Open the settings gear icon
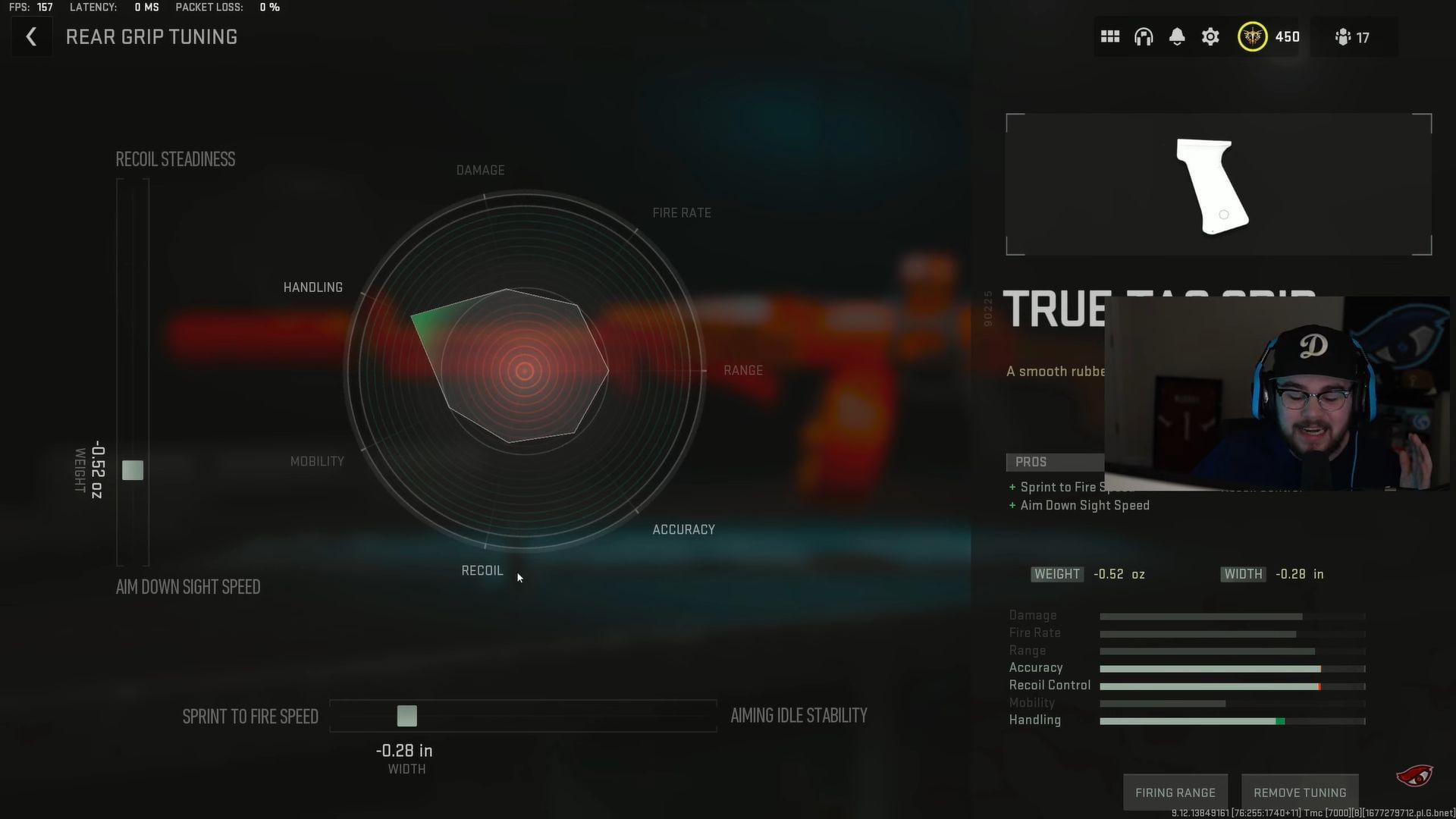1456x819 pixels. click(1210, 38)
